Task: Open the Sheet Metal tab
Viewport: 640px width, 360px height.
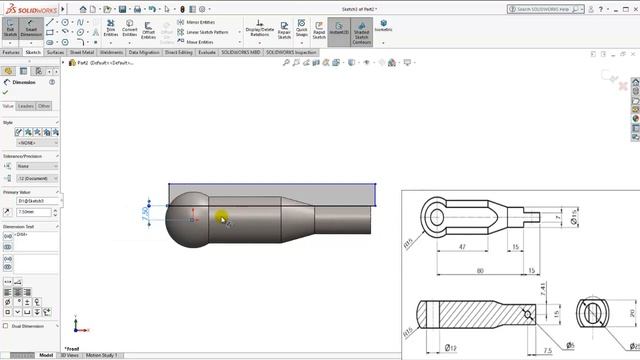Action: tap(82, 52)
